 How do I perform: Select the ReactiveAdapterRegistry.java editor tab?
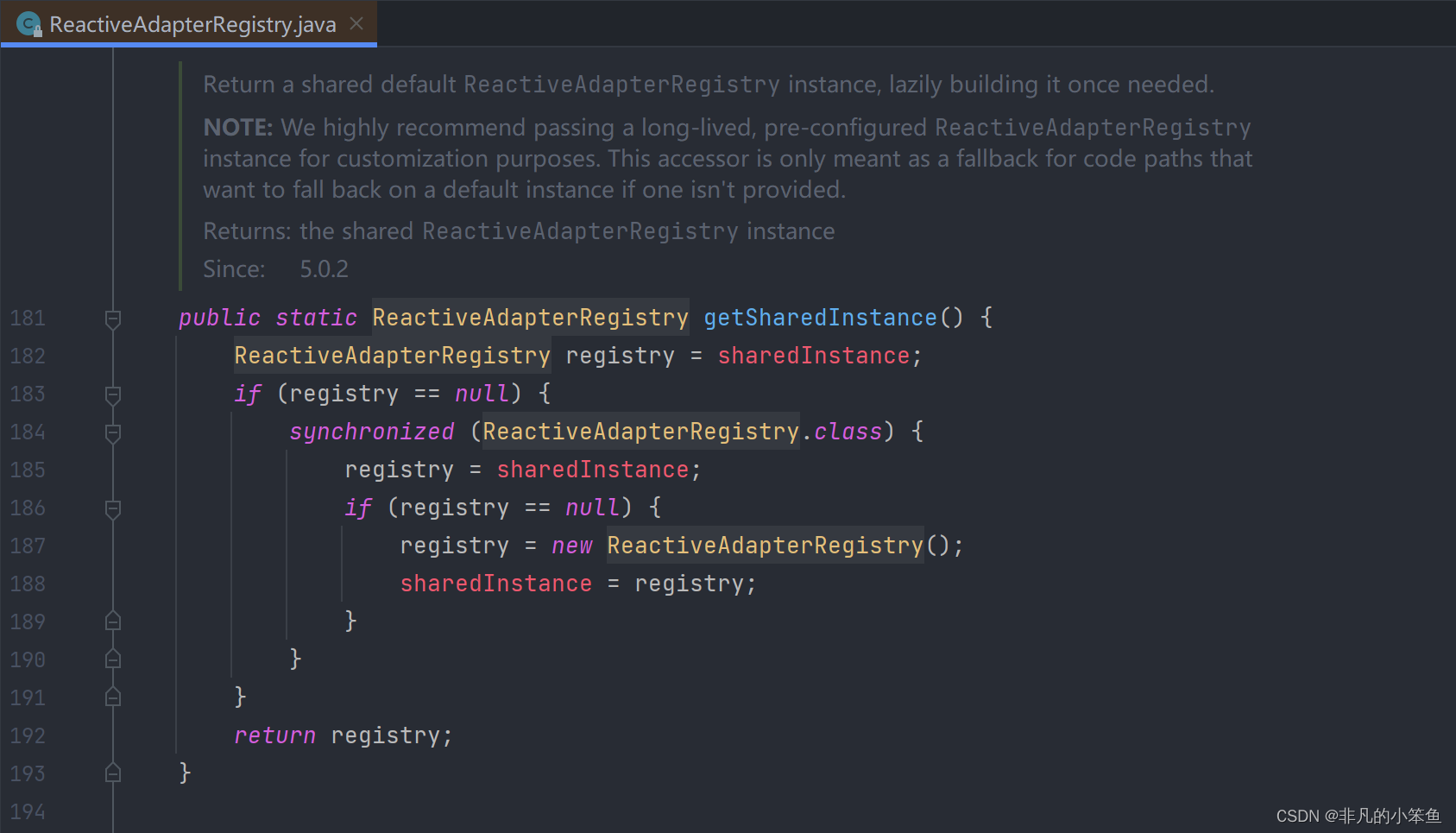pyautogui.click(x=188, y=24)
